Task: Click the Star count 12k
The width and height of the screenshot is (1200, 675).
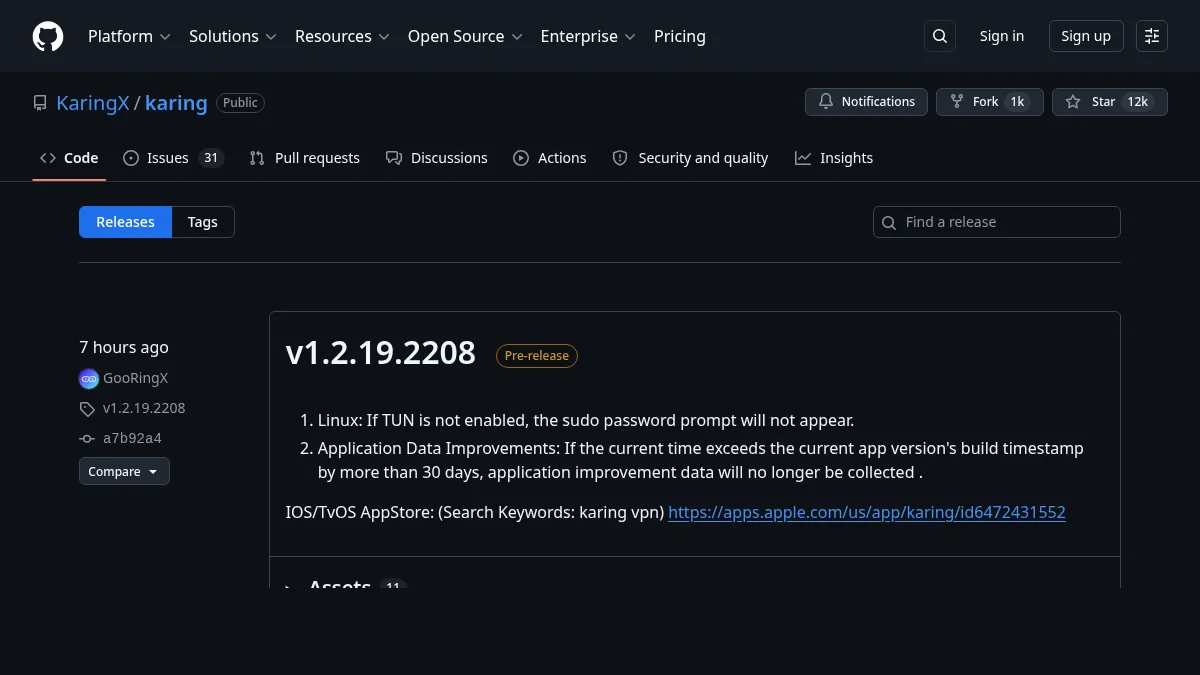Action: tap(1138, 102)
